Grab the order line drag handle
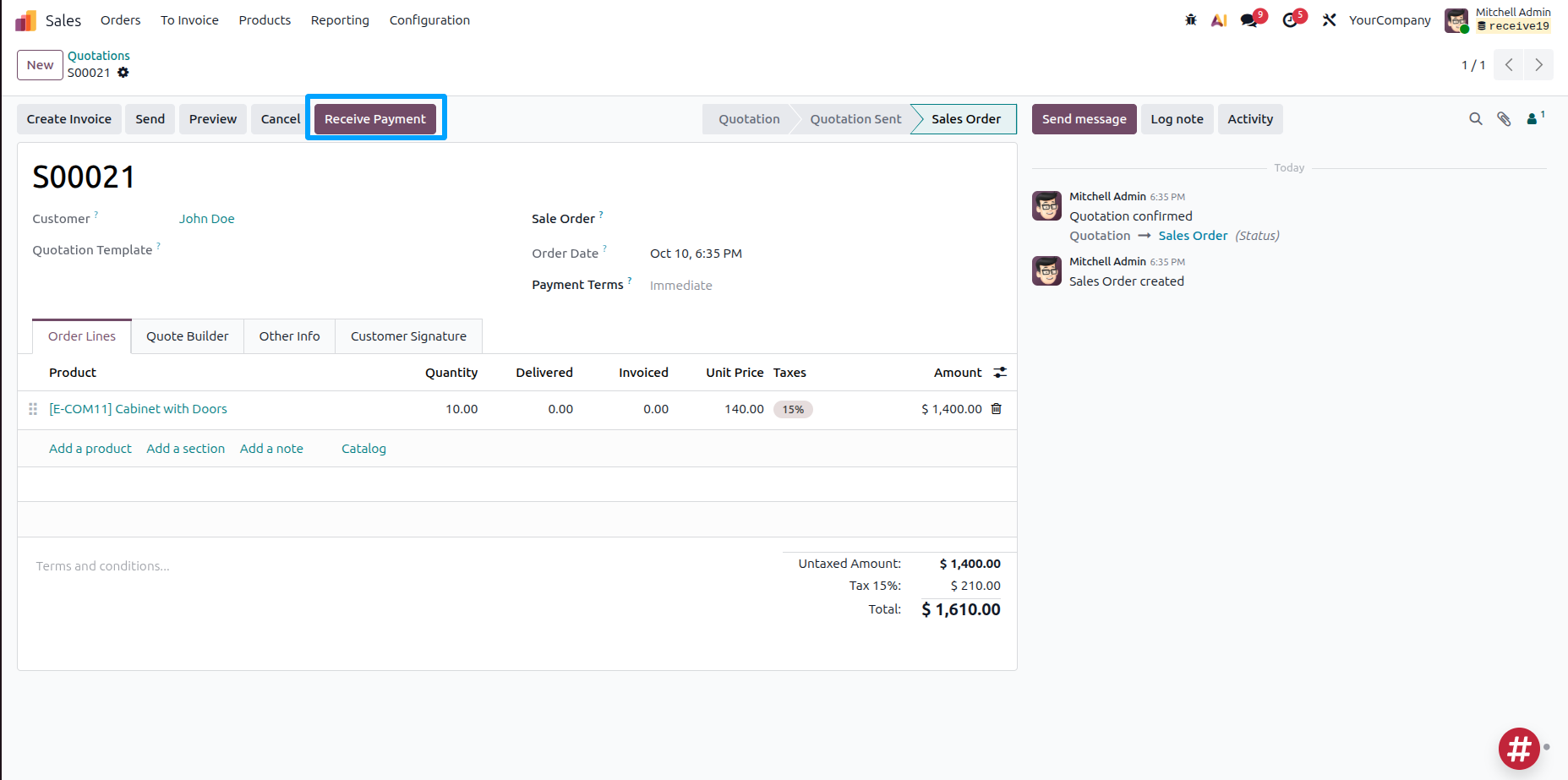Viewport: 1568px width, 780px height. pyautogui.click(x=33, y=409)
